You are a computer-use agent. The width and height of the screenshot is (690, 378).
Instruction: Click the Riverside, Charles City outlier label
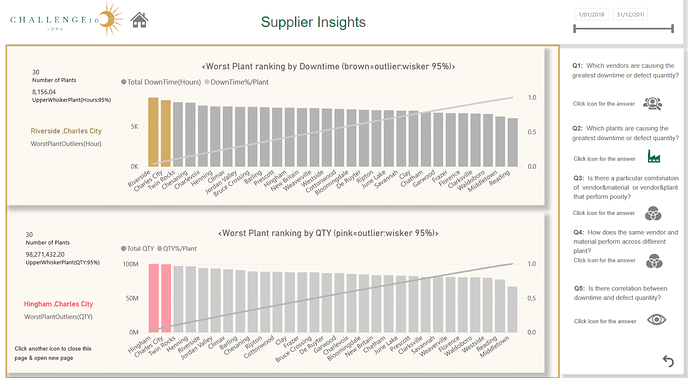pos(66,131)
